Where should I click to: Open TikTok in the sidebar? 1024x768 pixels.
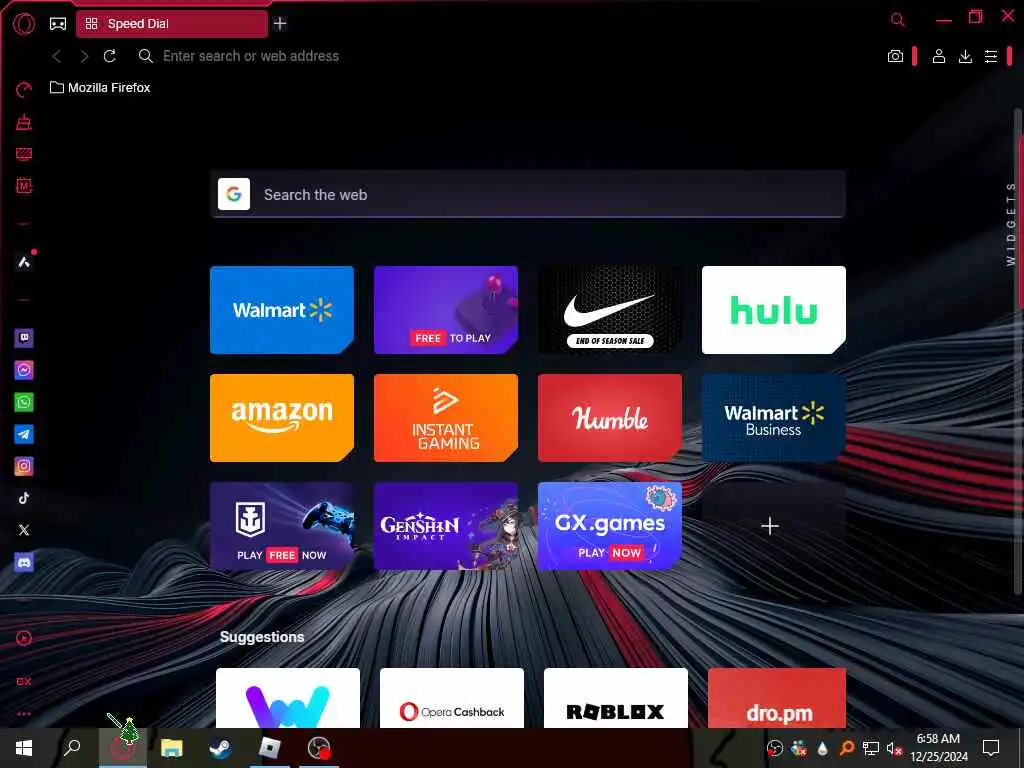[x=24, y=498]
